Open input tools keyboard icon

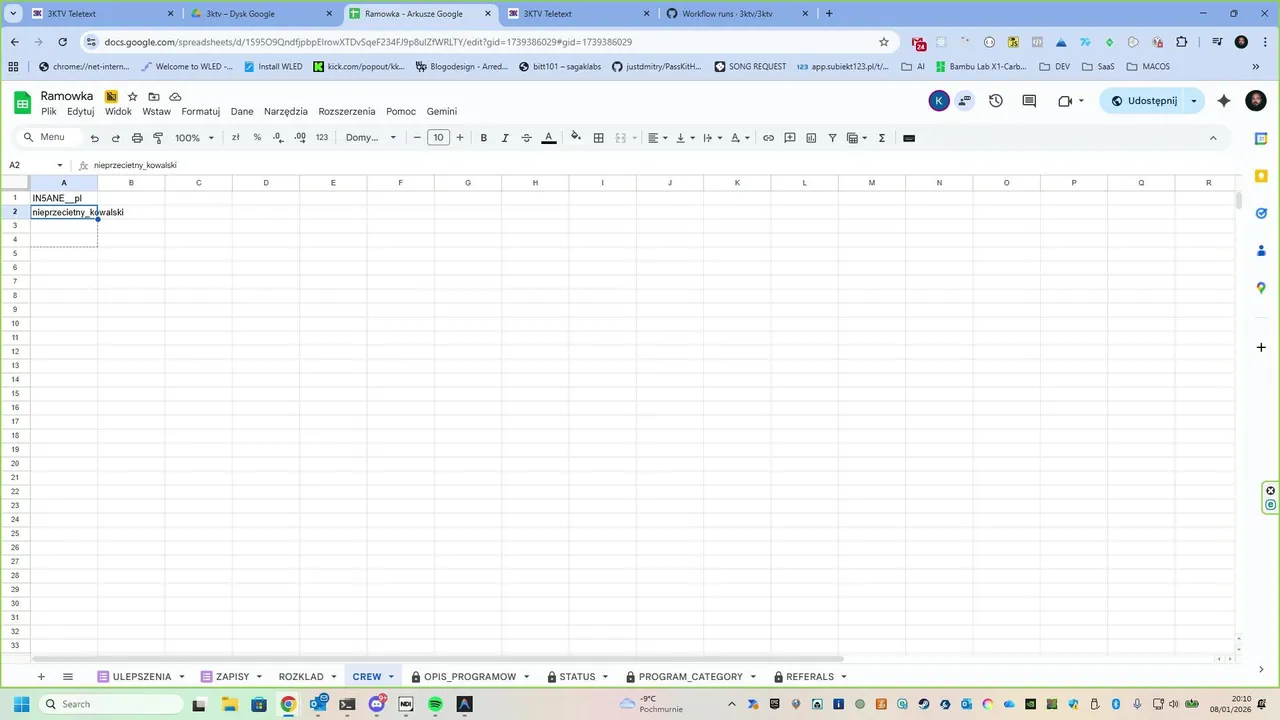[909, 138]
